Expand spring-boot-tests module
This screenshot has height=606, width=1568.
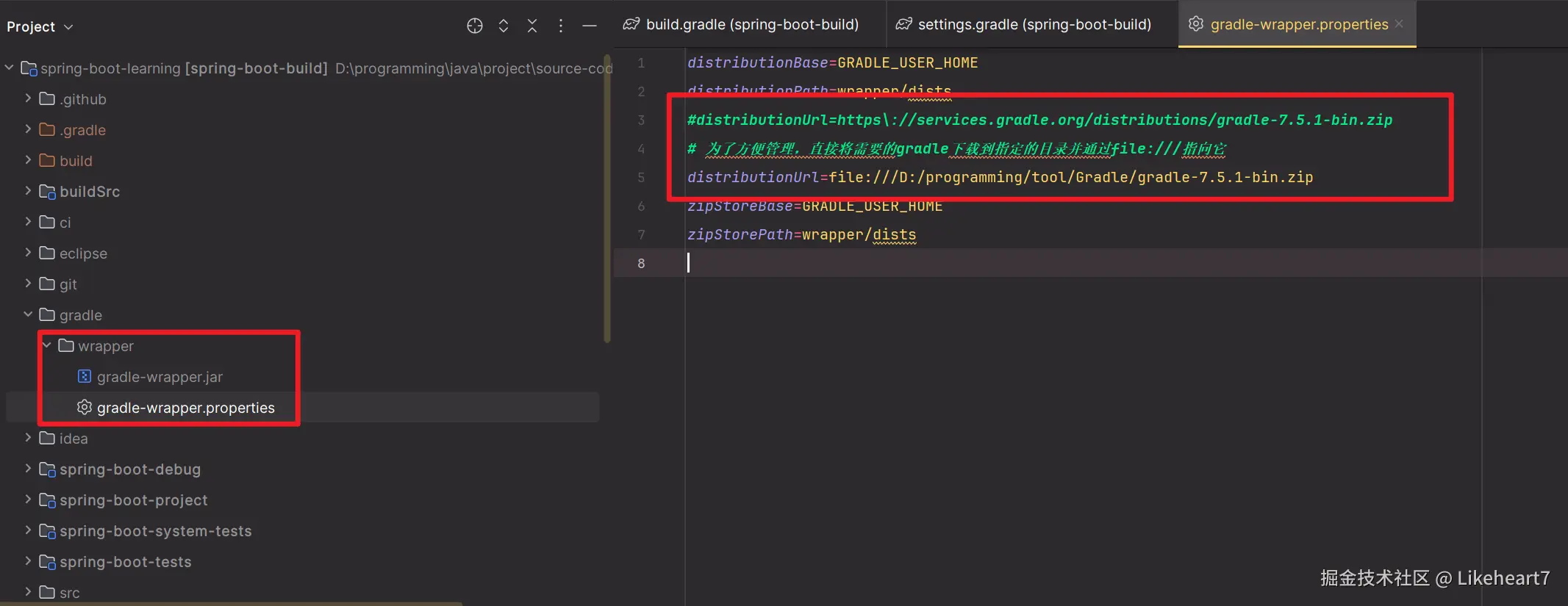28,561
